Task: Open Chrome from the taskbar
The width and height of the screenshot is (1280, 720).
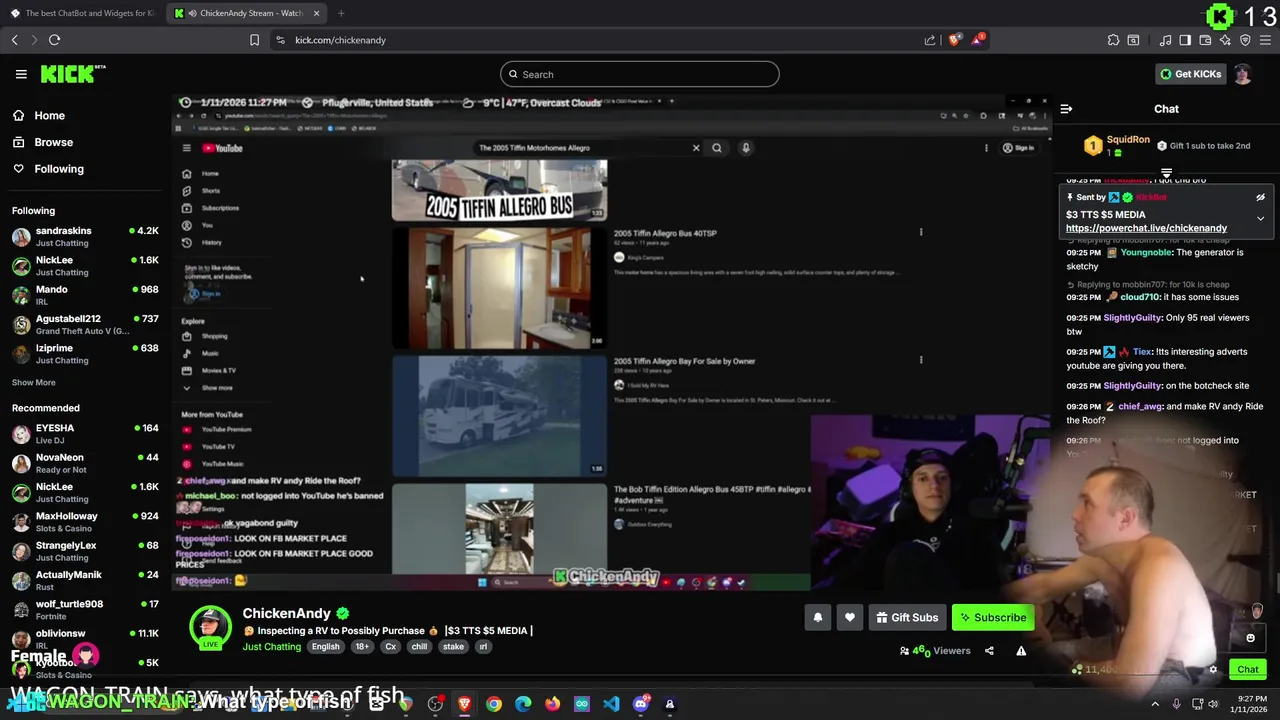Action: 494,704
